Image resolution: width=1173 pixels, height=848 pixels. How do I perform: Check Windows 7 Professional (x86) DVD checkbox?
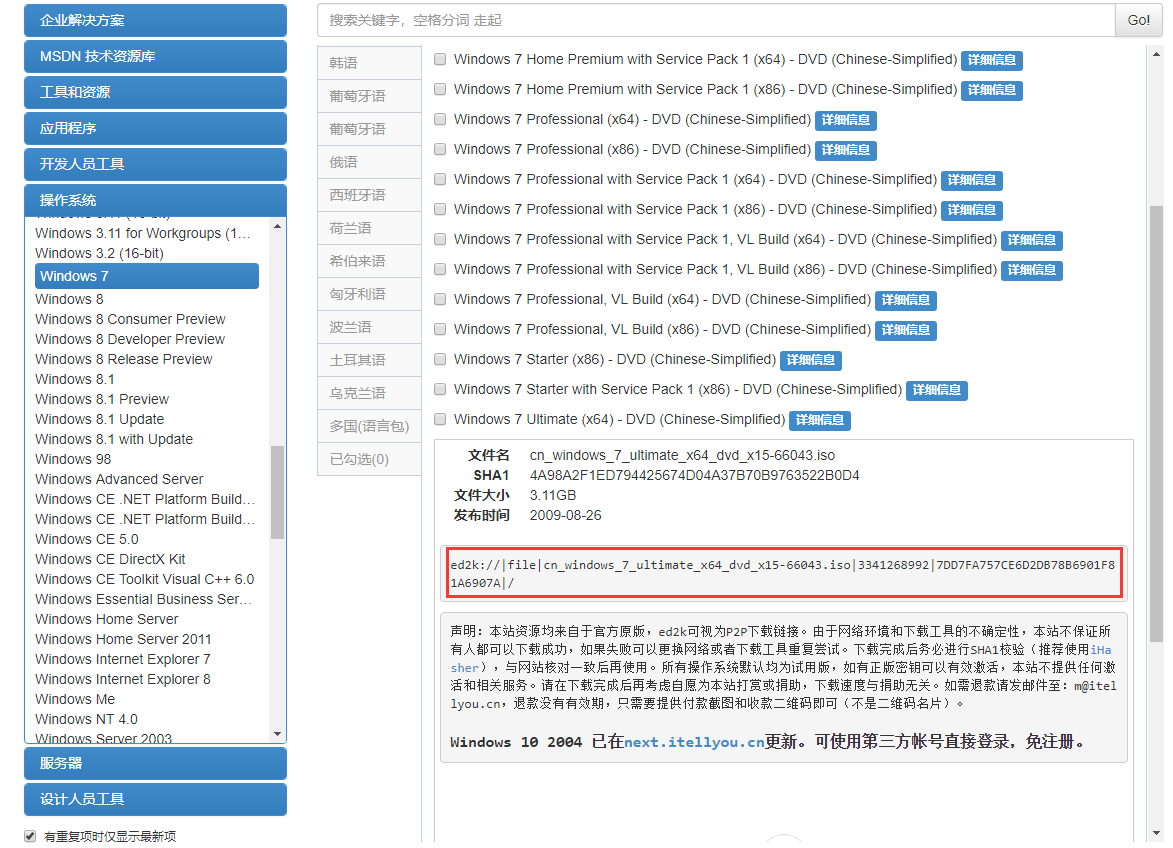(440, 149)
